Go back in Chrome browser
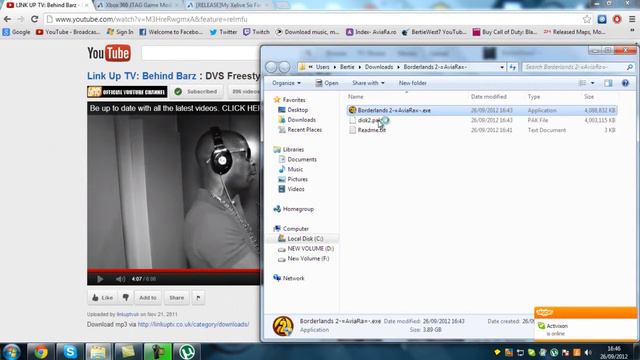 (x=7, y=19)
